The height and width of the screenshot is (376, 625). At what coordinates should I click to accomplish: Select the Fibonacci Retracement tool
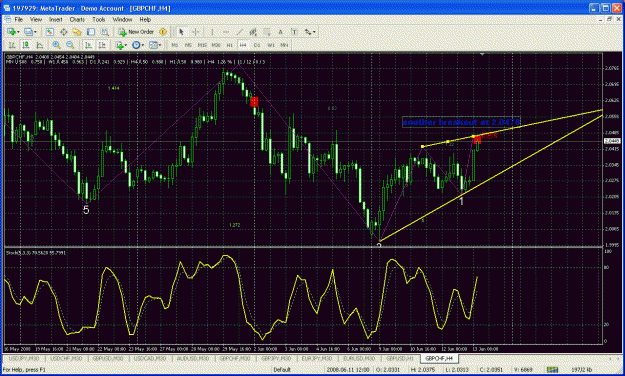coord(267,32)
